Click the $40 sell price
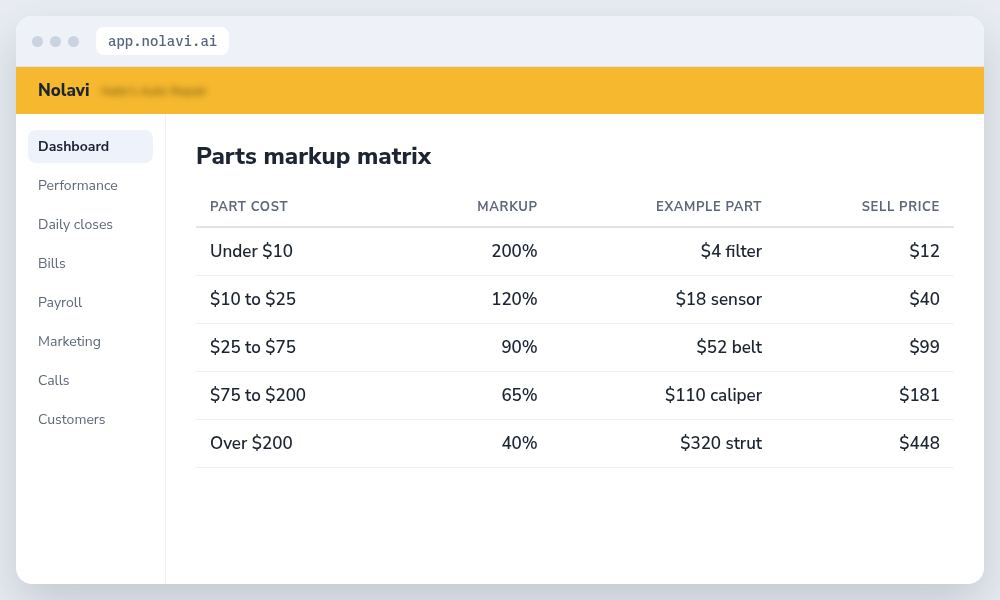This screenshot has width=1000, height=600. click(x=924, y=299)
